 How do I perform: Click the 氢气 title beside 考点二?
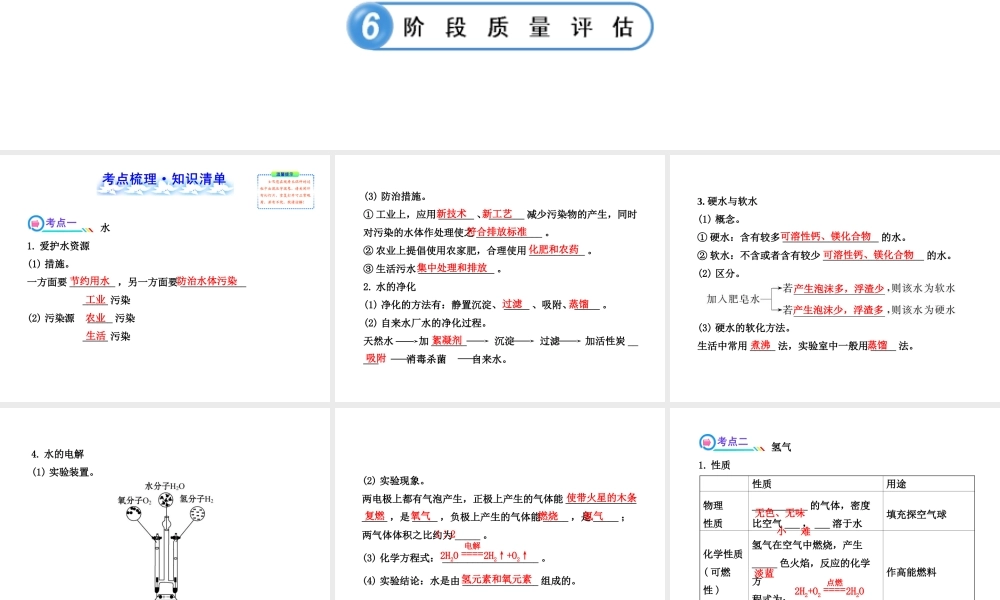point(781,447)
